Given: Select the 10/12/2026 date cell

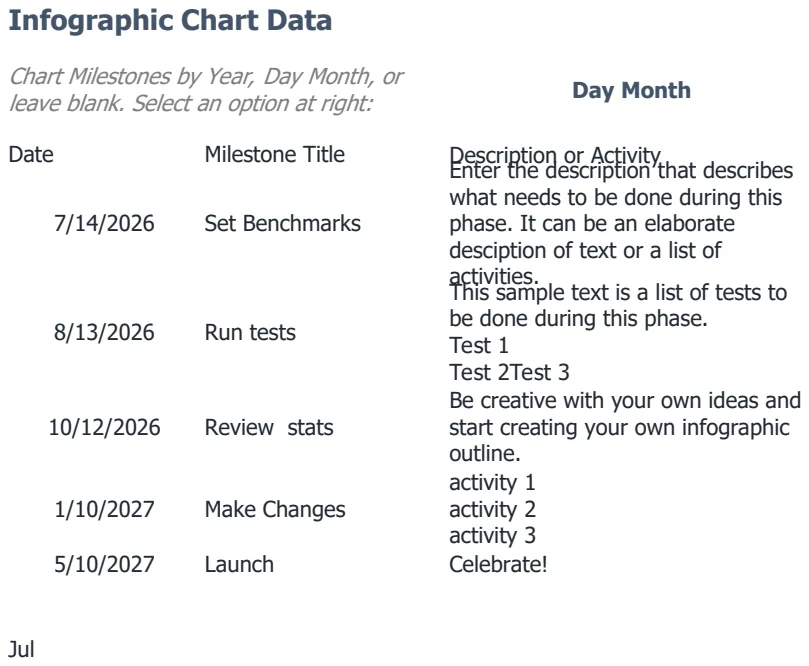Looking at the screenshot, I should tap(104, 427).
